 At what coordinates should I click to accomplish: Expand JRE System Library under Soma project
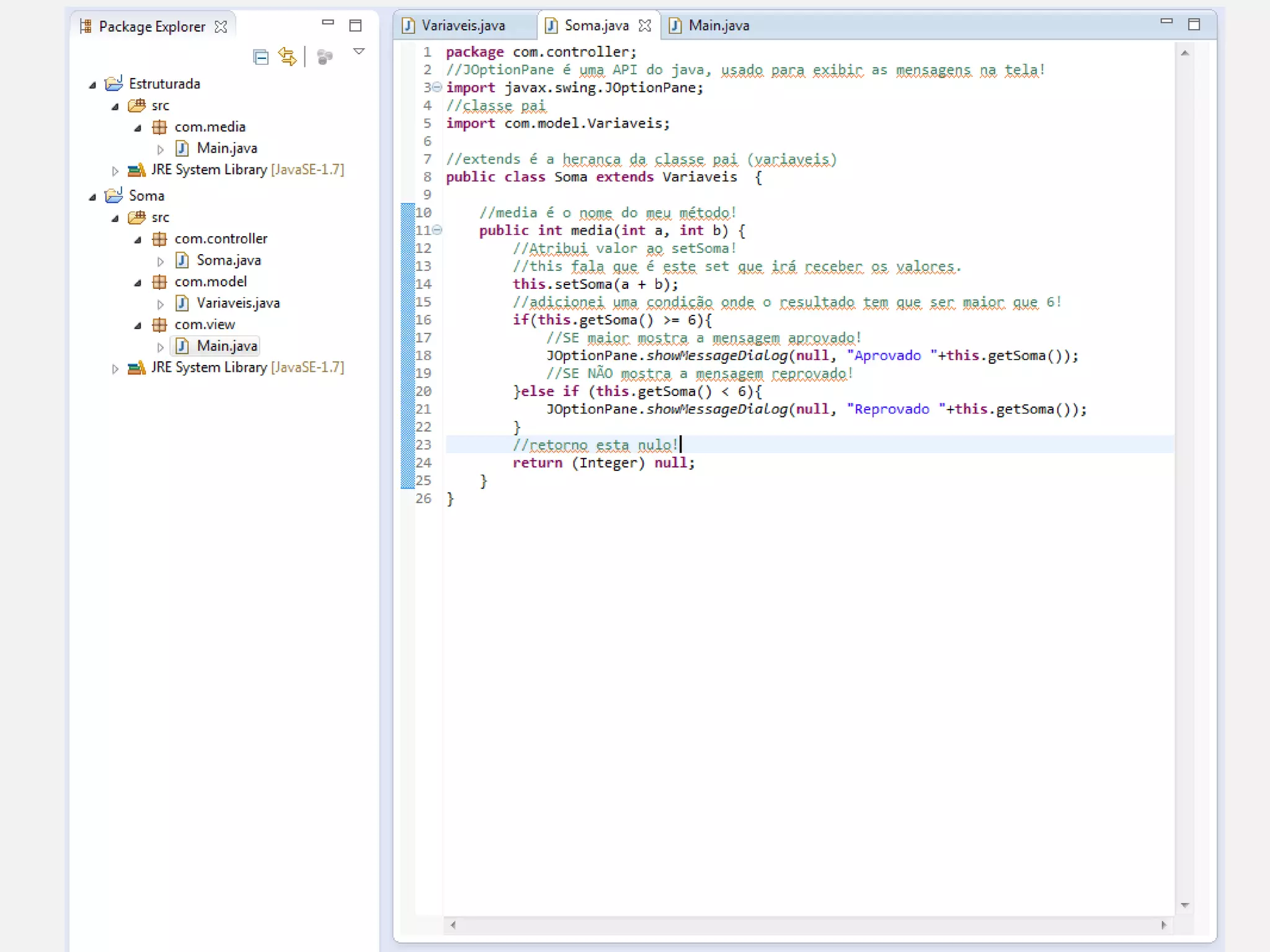click(115, 369)
